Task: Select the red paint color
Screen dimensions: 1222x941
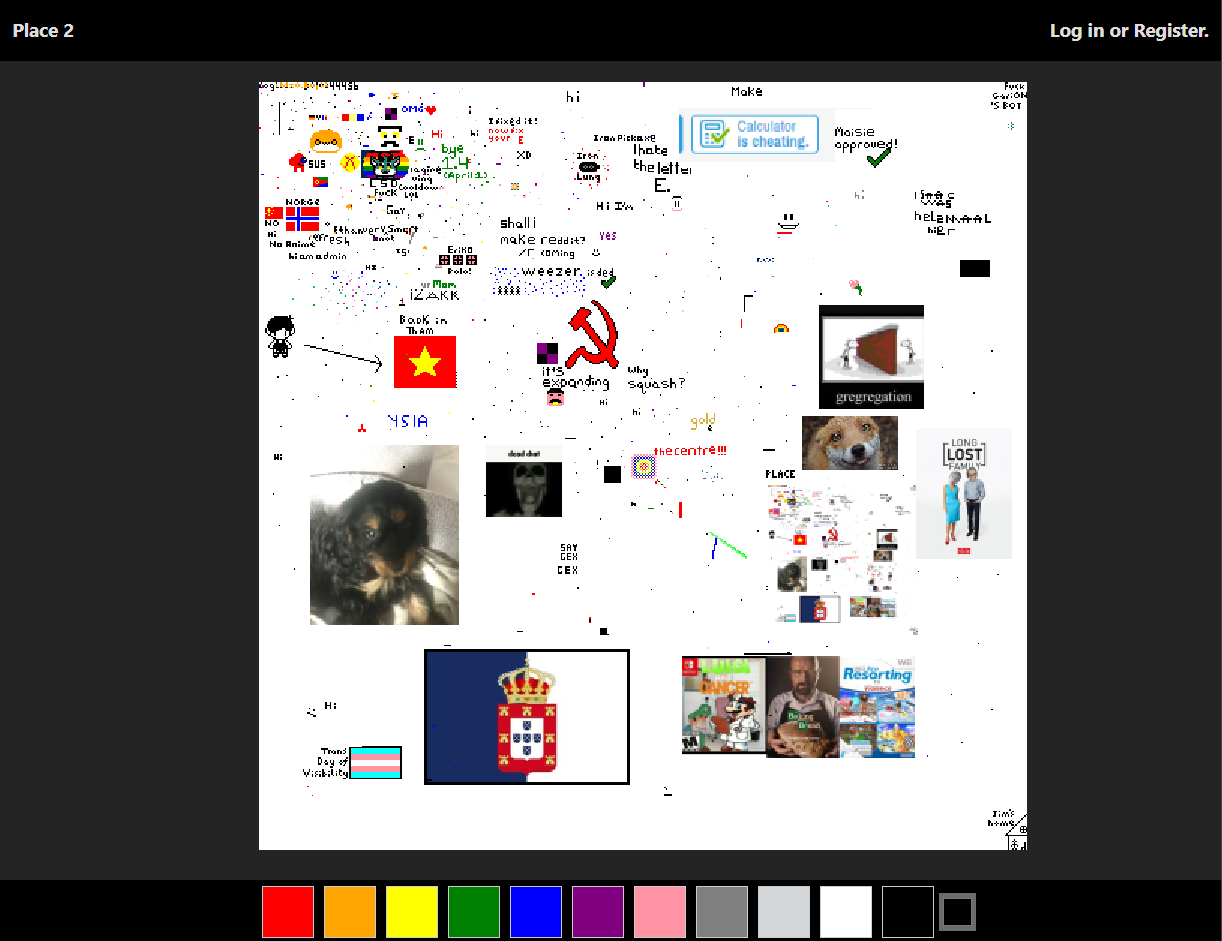Action: 288,911
